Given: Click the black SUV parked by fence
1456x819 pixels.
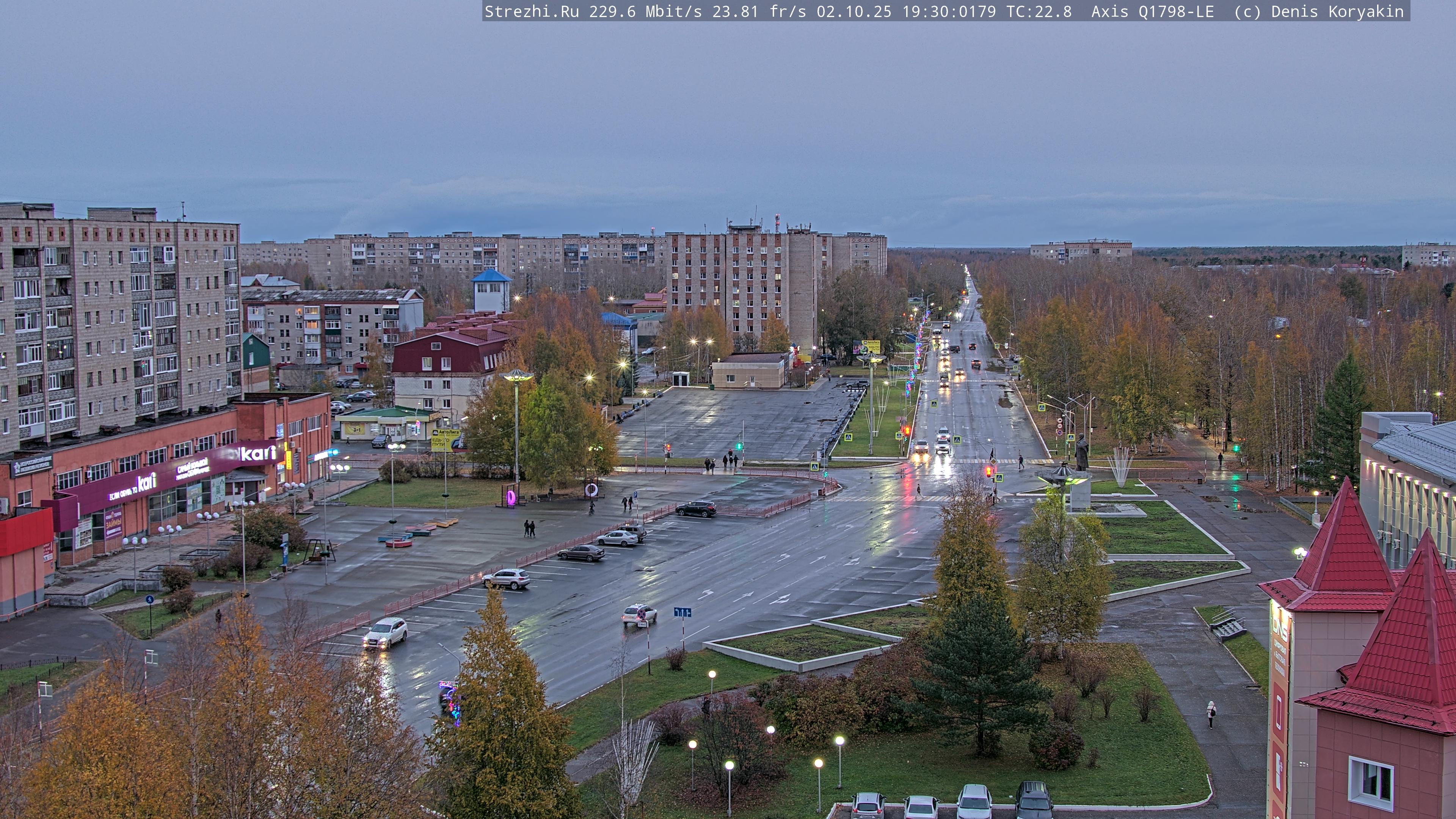Looking at the screenshot, I should pyautogui.click(x=695, y=508).
